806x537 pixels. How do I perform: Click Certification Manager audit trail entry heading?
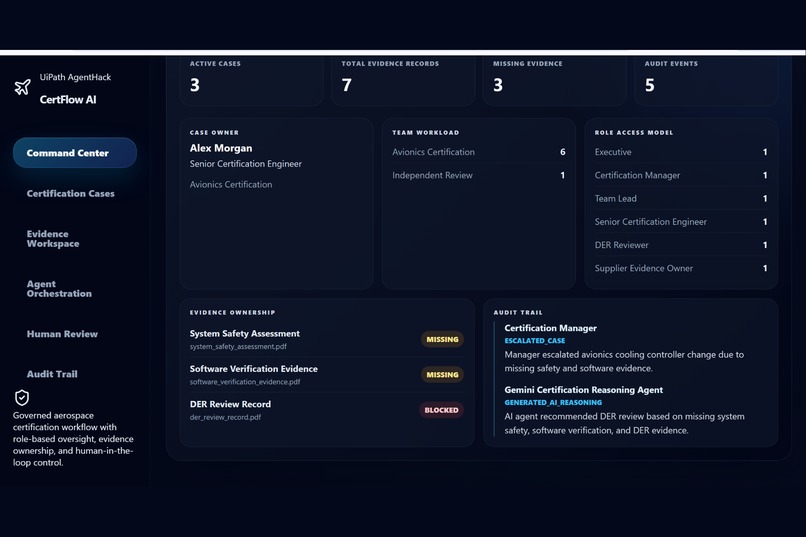click(x=551, y=328)
